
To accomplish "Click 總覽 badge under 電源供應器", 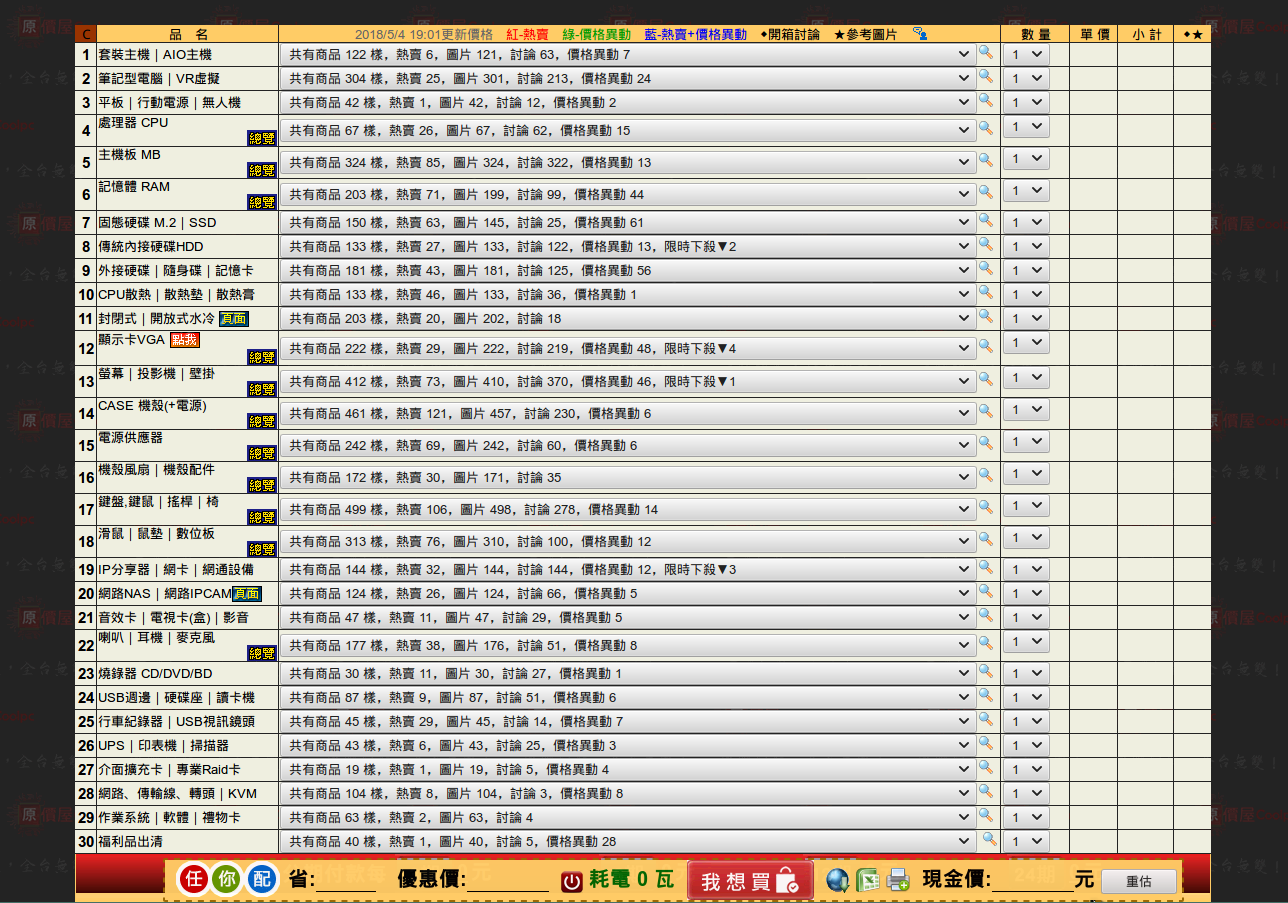I will pos(262,453).
